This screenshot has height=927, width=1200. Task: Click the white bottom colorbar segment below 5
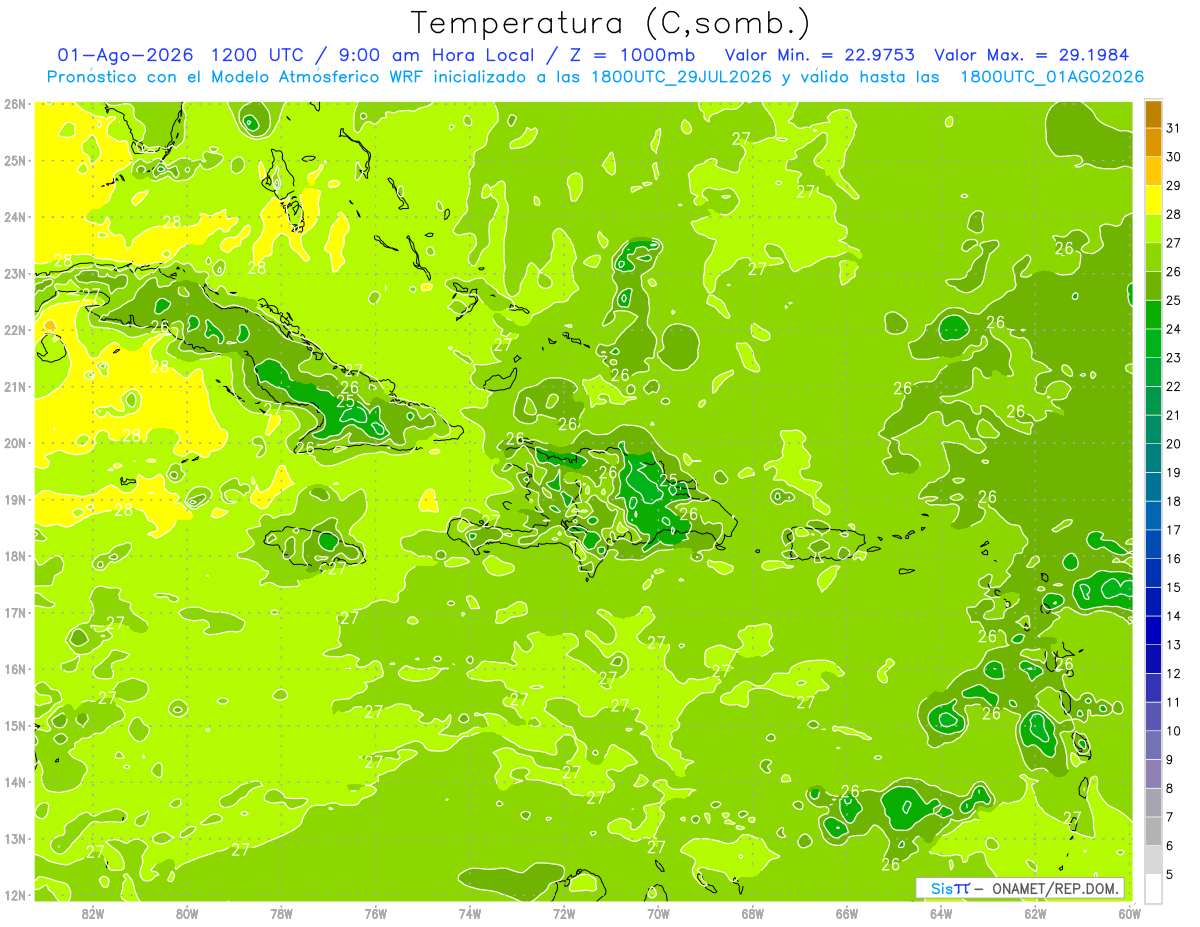[1153, 888]
